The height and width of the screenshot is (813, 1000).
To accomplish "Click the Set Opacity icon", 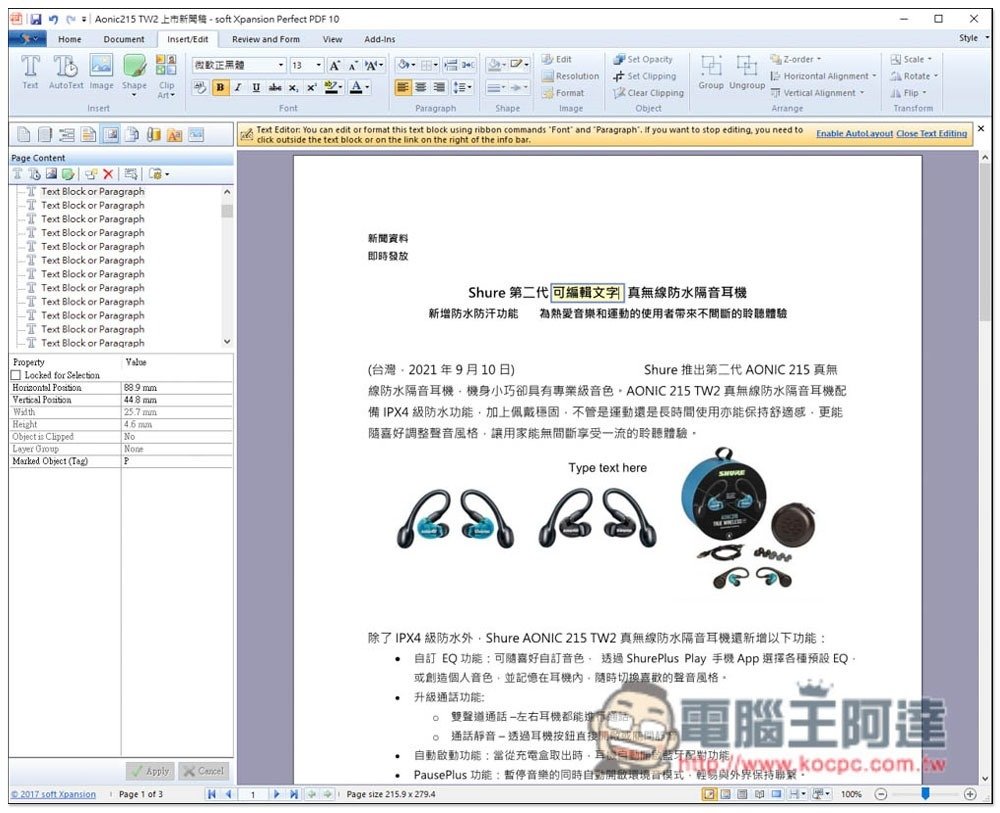I will (617, 59).
